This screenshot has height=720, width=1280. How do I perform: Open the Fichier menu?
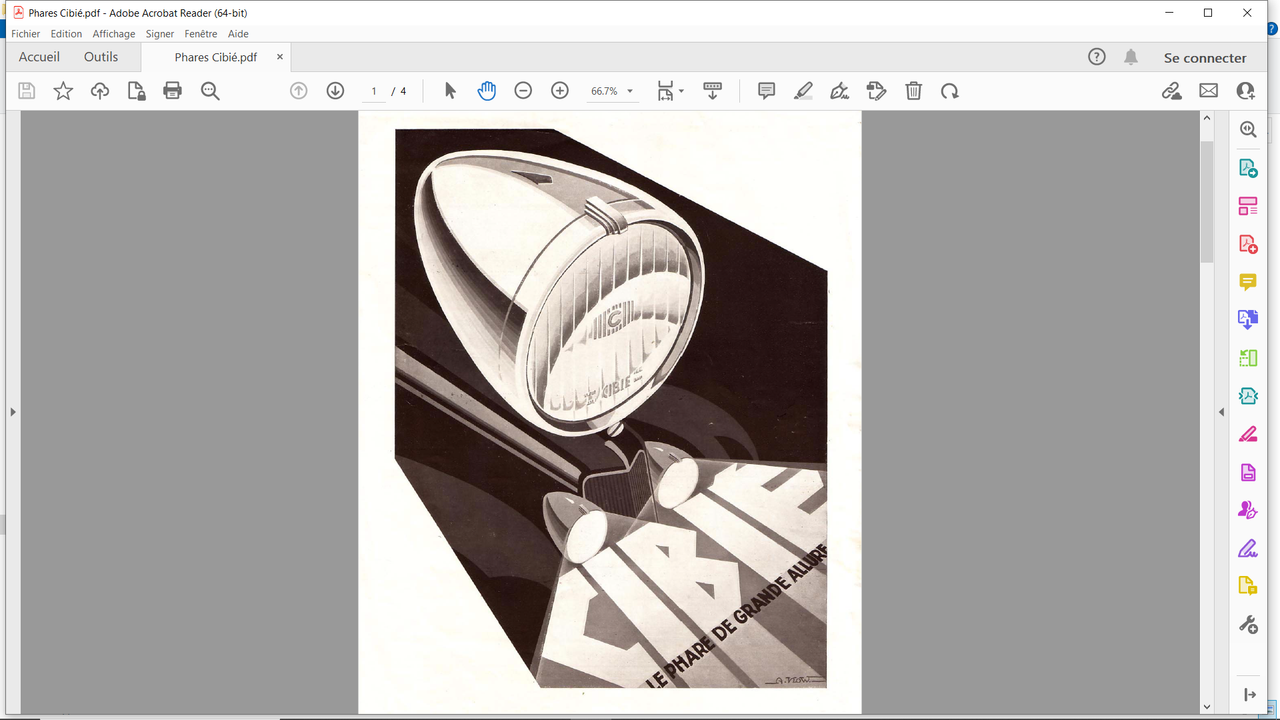(26, 34)
